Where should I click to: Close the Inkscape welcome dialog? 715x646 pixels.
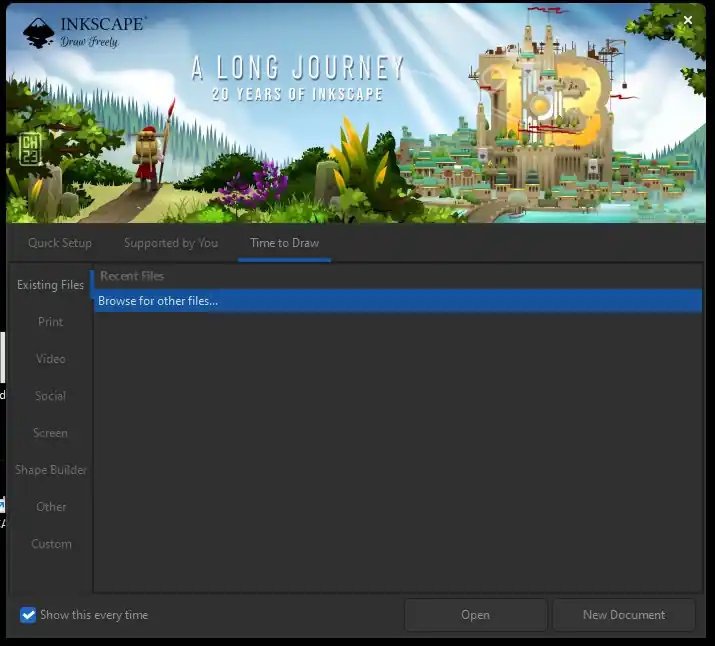(x=688, y=20)
